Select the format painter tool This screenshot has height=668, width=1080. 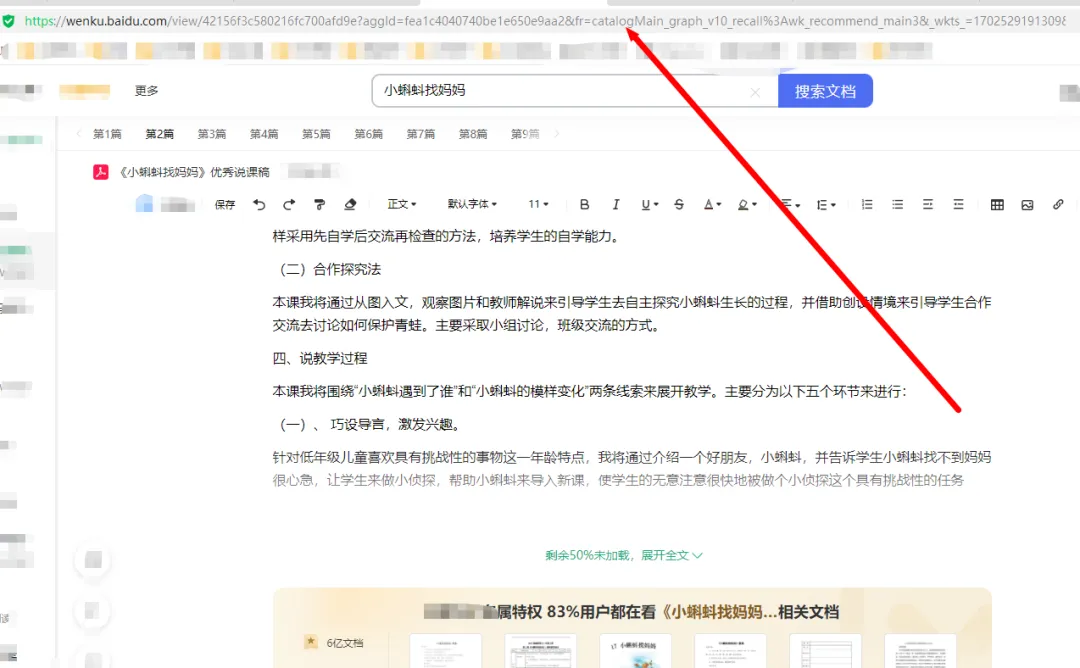(320, 204)
